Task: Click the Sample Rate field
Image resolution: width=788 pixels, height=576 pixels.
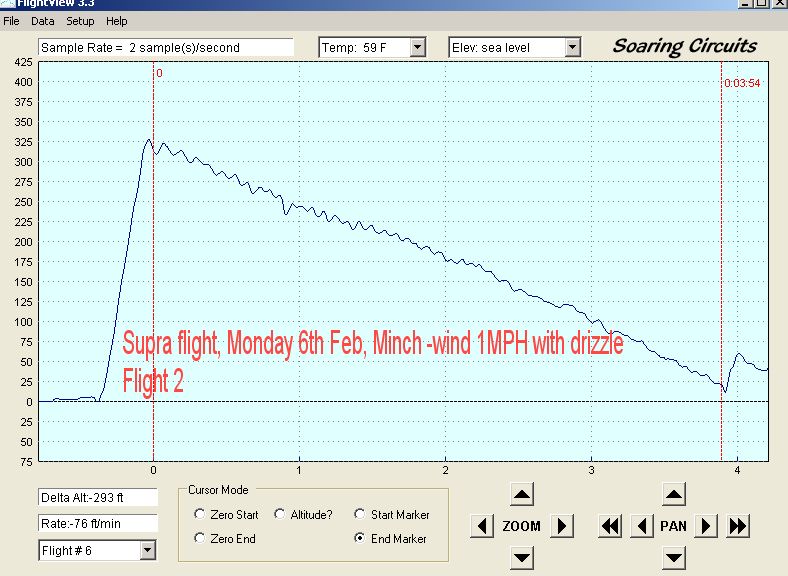Action: tap(165, 48)
